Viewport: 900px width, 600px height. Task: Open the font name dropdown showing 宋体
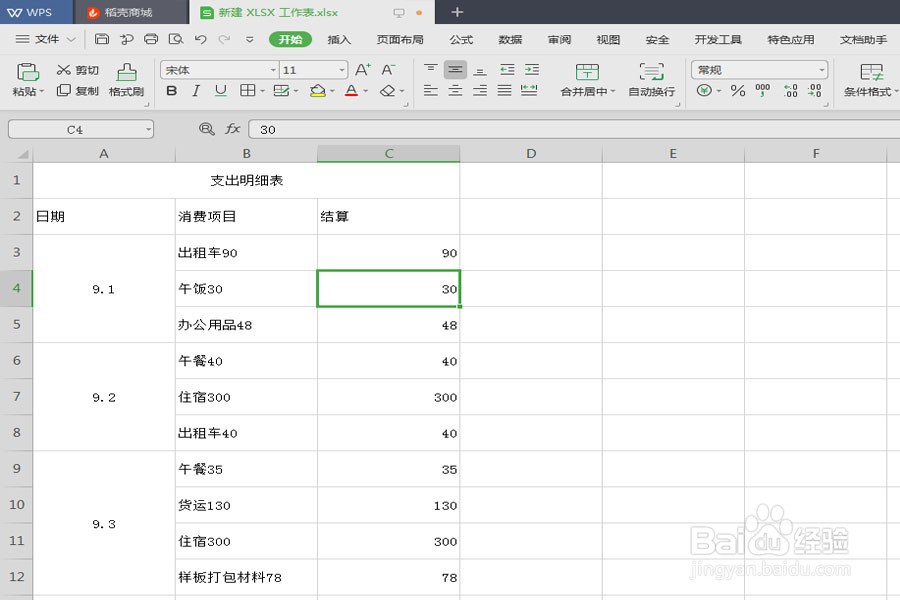[x=273, y=70]
